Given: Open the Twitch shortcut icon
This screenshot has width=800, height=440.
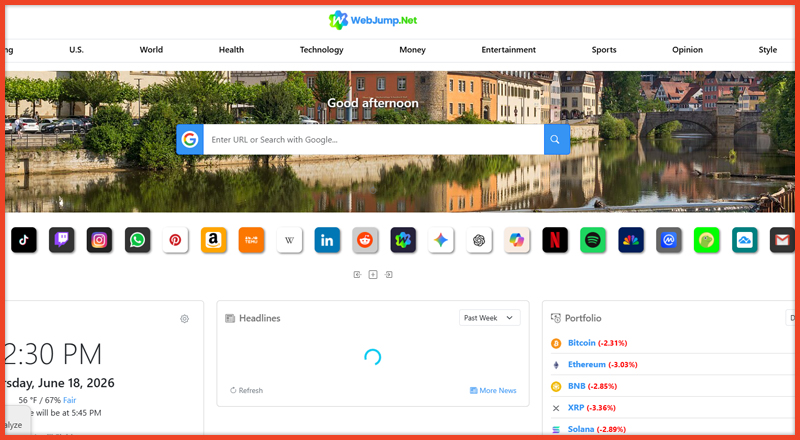Looking at the screenshot, I should point(62,240).
